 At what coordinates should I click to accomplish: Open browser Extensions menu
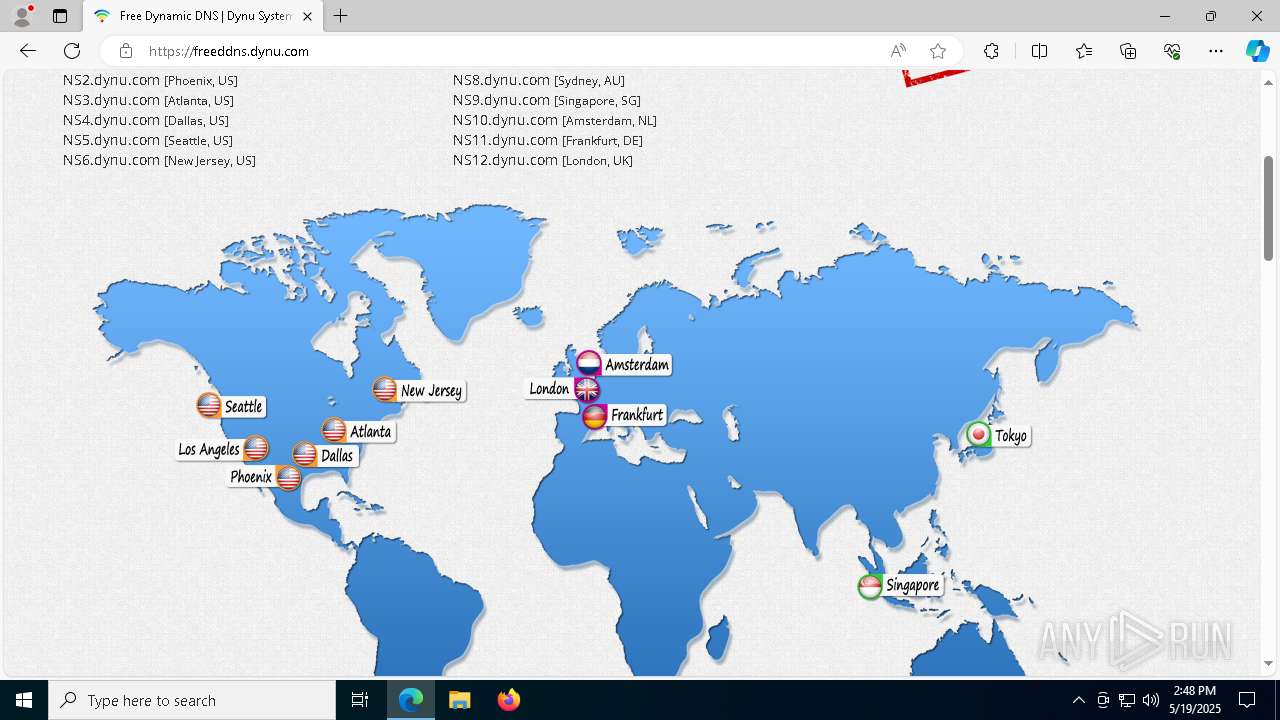991,51
